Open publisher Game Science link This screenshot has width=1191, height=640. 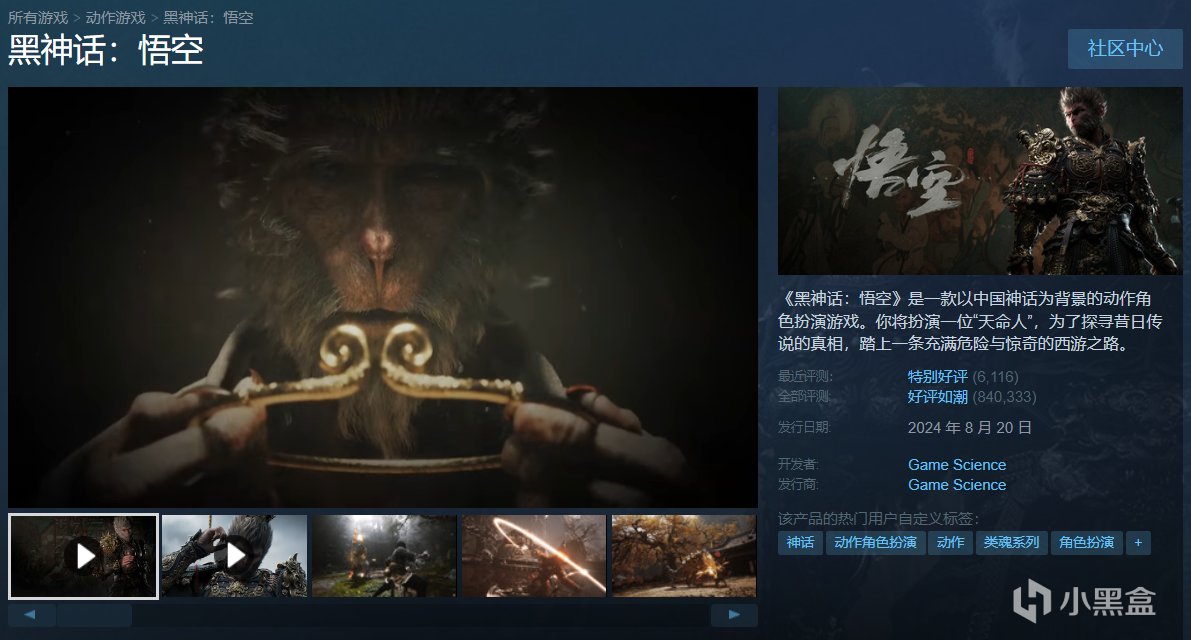coord(957,485)
